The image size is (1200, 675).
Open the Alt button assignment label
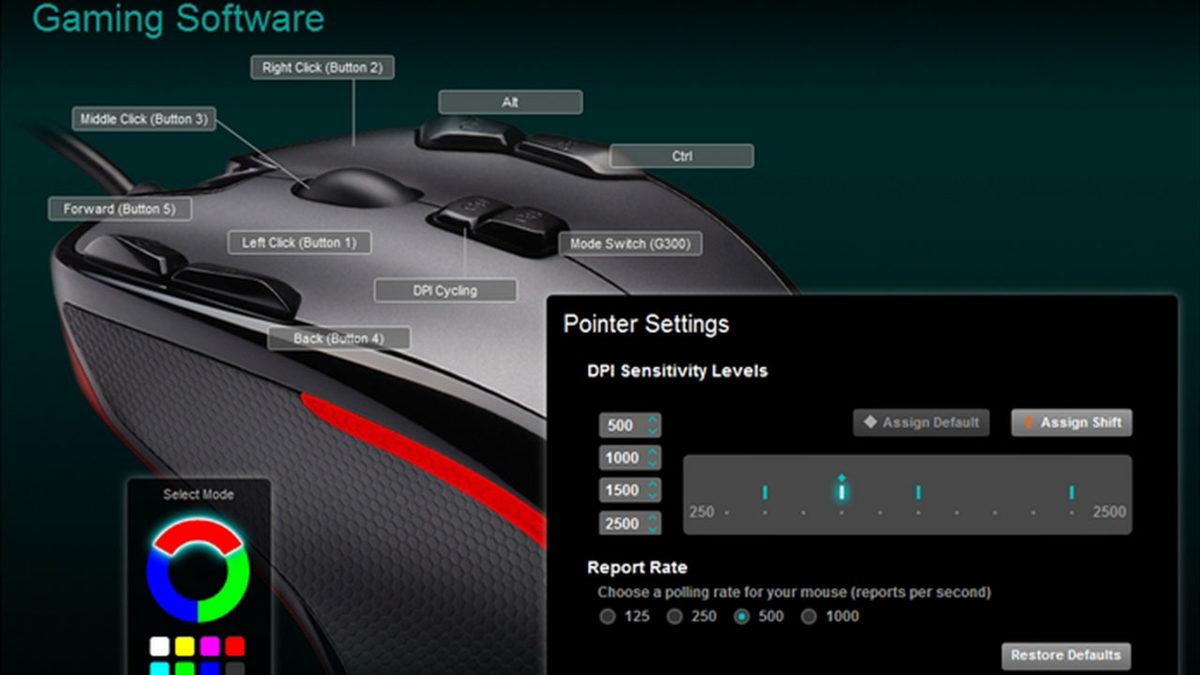click(510, 102)
